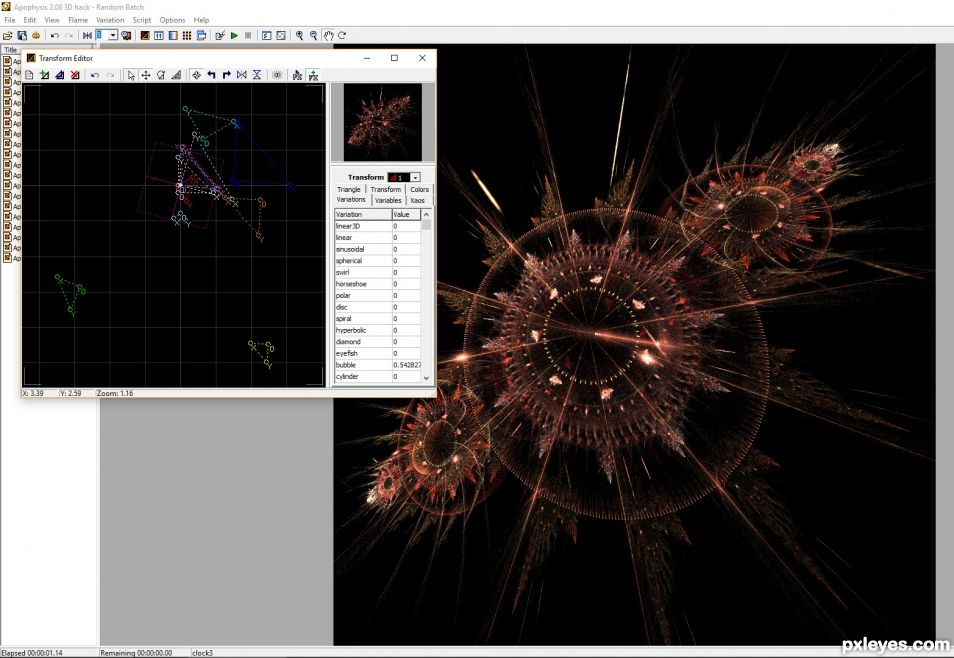Select the eyefish variation row
Viewport: 954px width, 658px height.
pos(377,354)
